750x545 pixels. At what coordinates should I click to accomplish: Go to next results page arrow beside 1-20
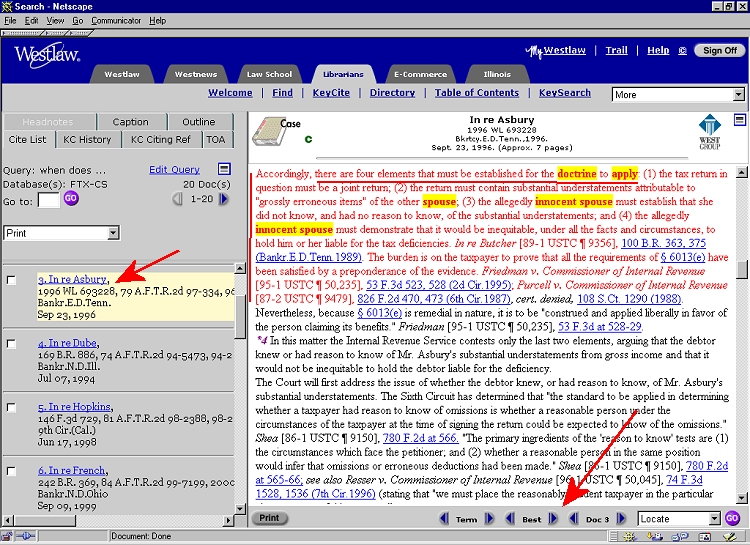coord(223,199)
